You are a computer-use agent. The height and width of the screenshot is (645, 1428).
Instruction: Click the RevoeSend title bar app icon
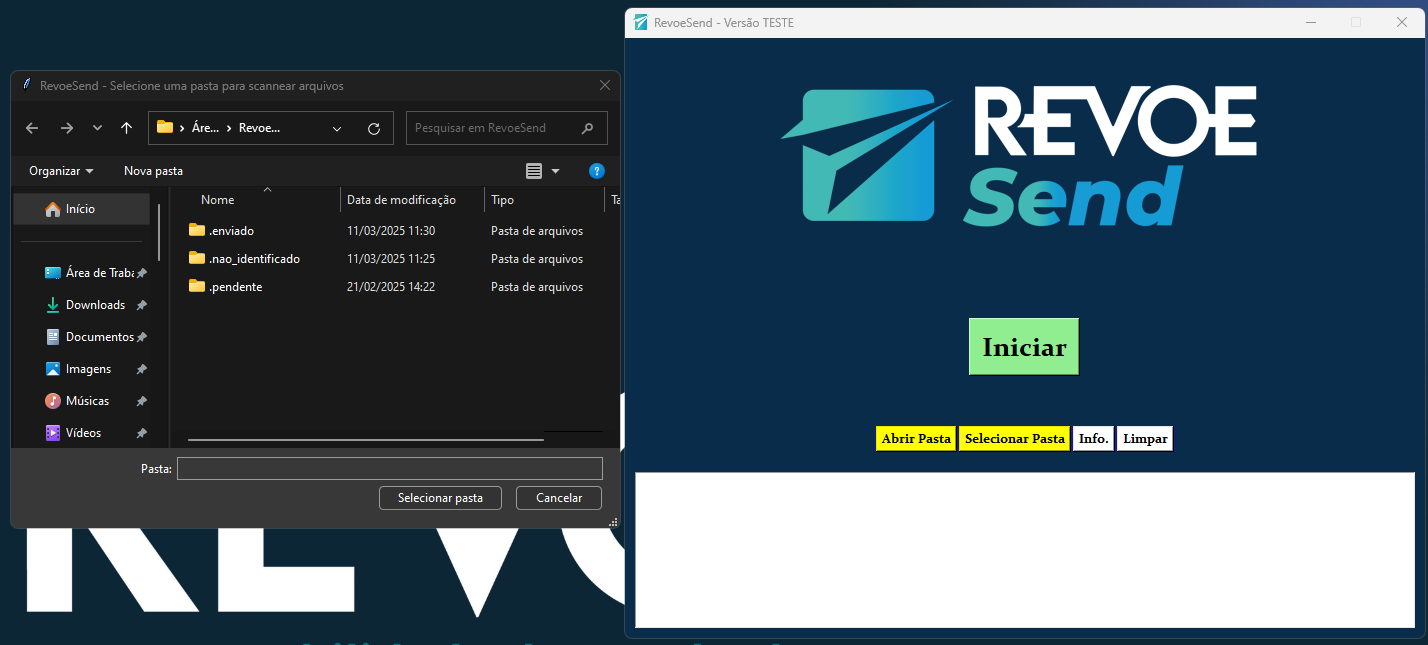pyautogui.click(x=641, y=22)
